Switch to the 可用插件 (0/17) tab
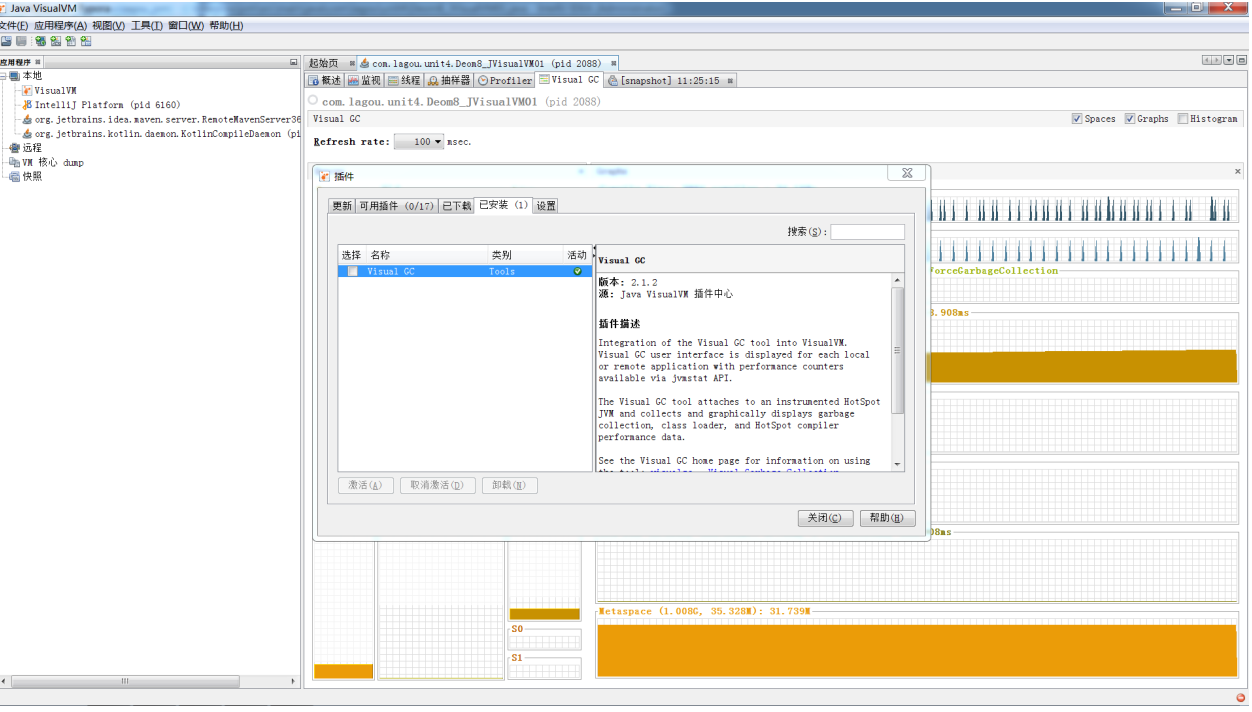This screenshot has width=1252, height=712. point(397,206)
